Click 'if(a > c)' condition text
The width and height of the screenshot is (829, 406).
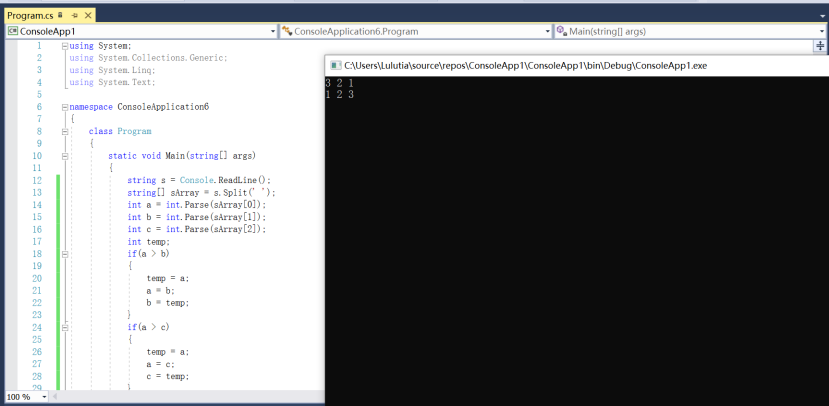[x=148, y=327]
